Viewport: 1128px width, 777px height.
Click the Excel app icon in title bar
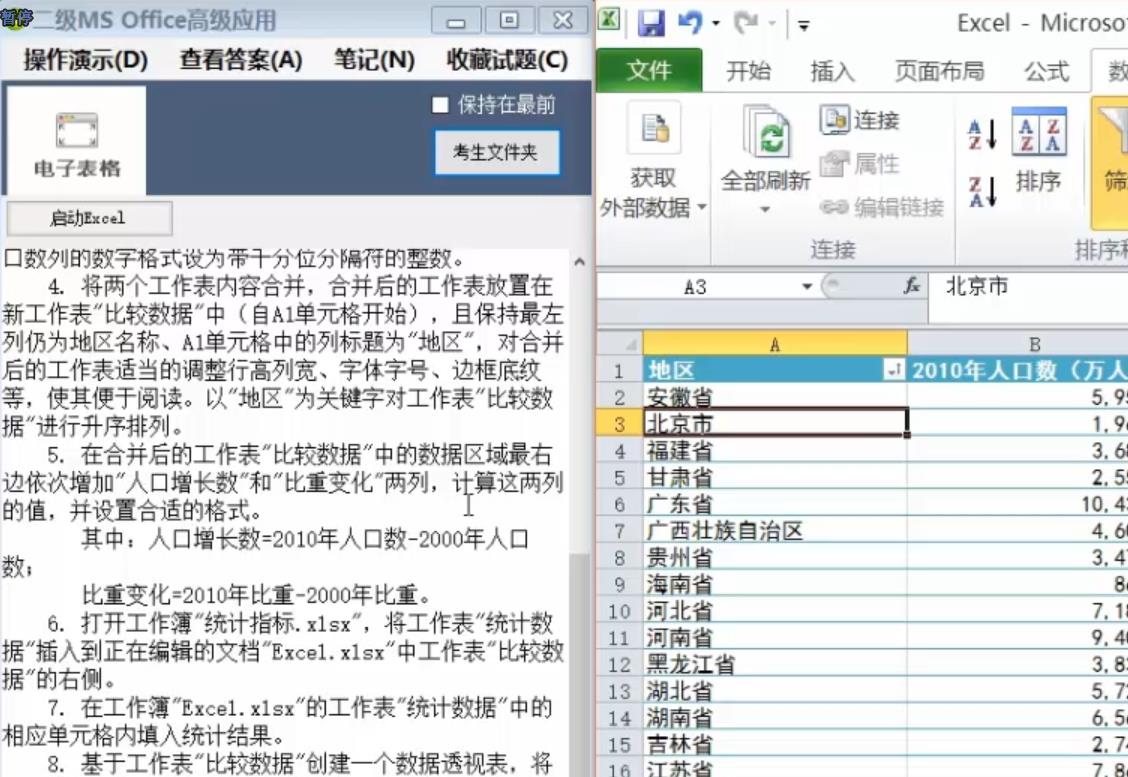pos(609,19)
